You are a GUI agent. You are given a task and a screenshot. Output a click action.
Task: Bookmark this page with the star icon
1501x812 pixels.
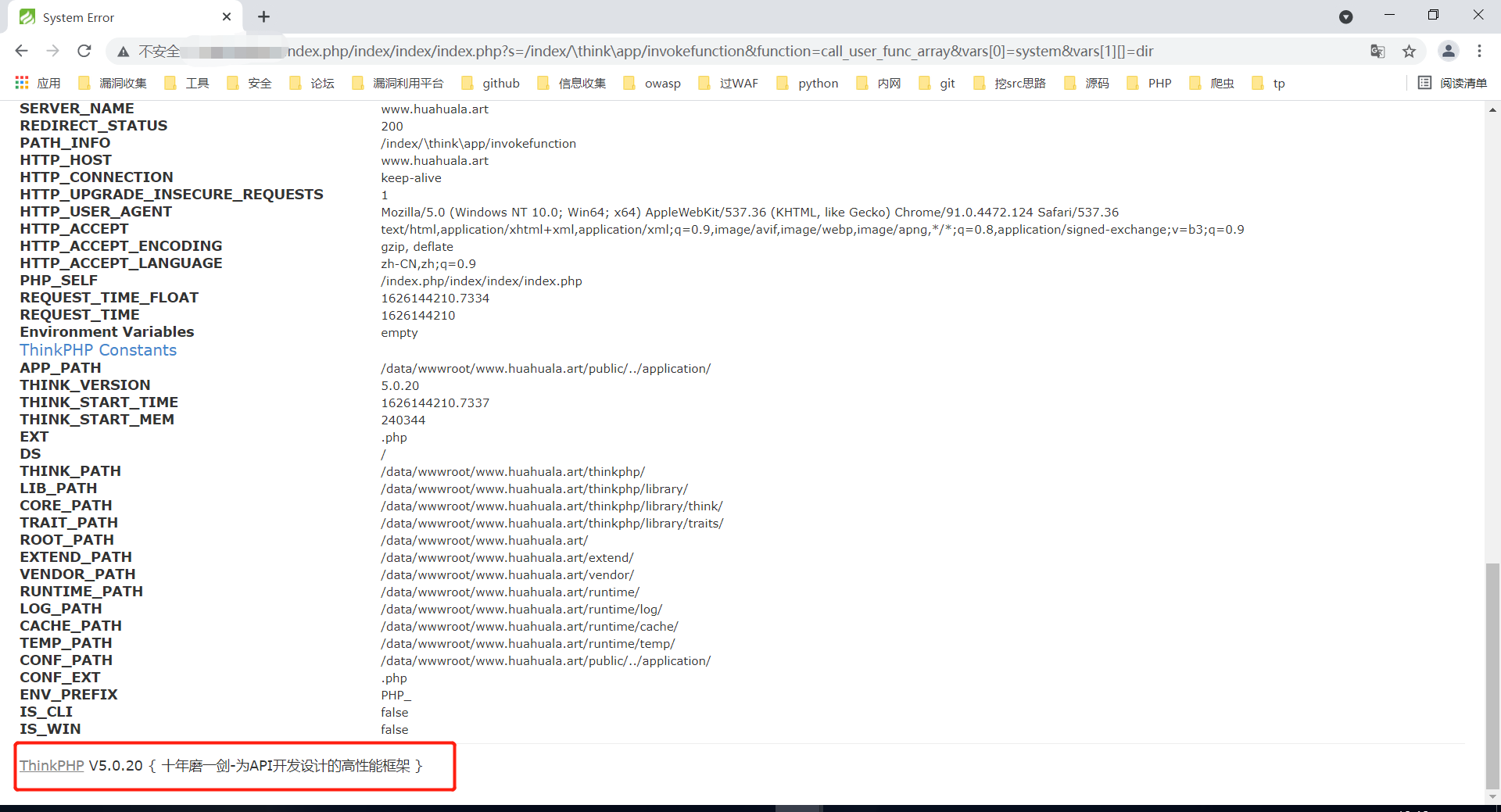(1409, 52)
